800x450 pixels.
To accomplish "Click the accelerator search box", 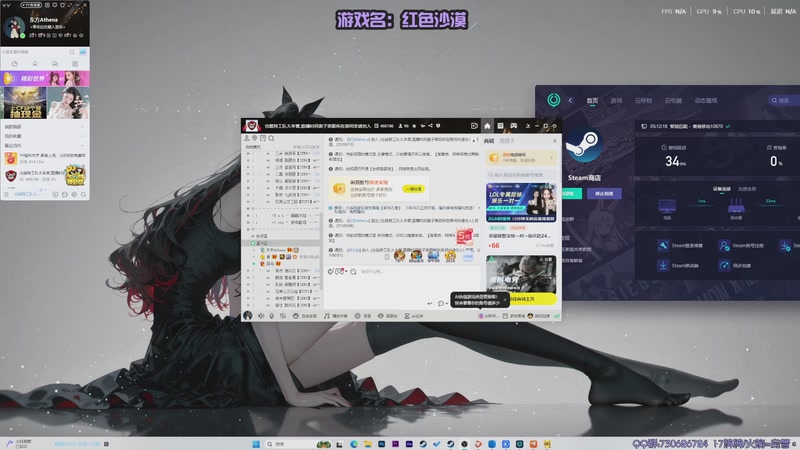I will [784, 101].
